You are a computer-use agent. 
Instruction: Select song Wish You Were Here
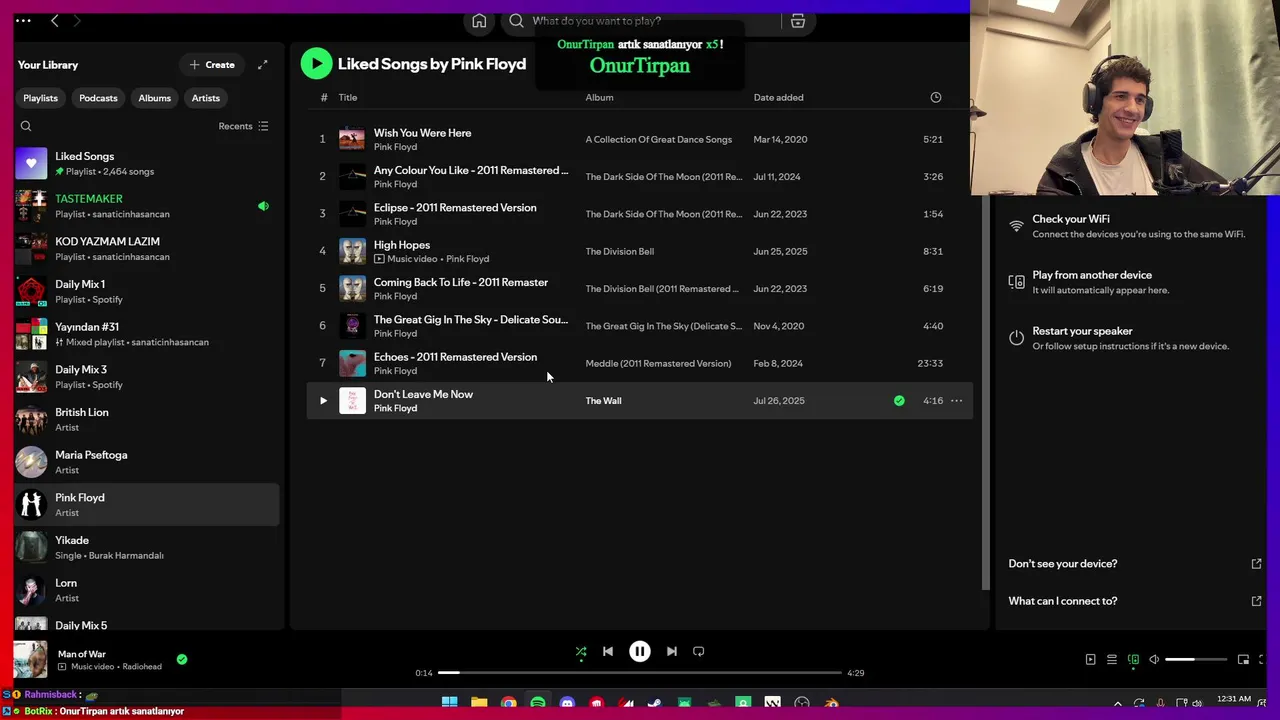pos(639,139)
